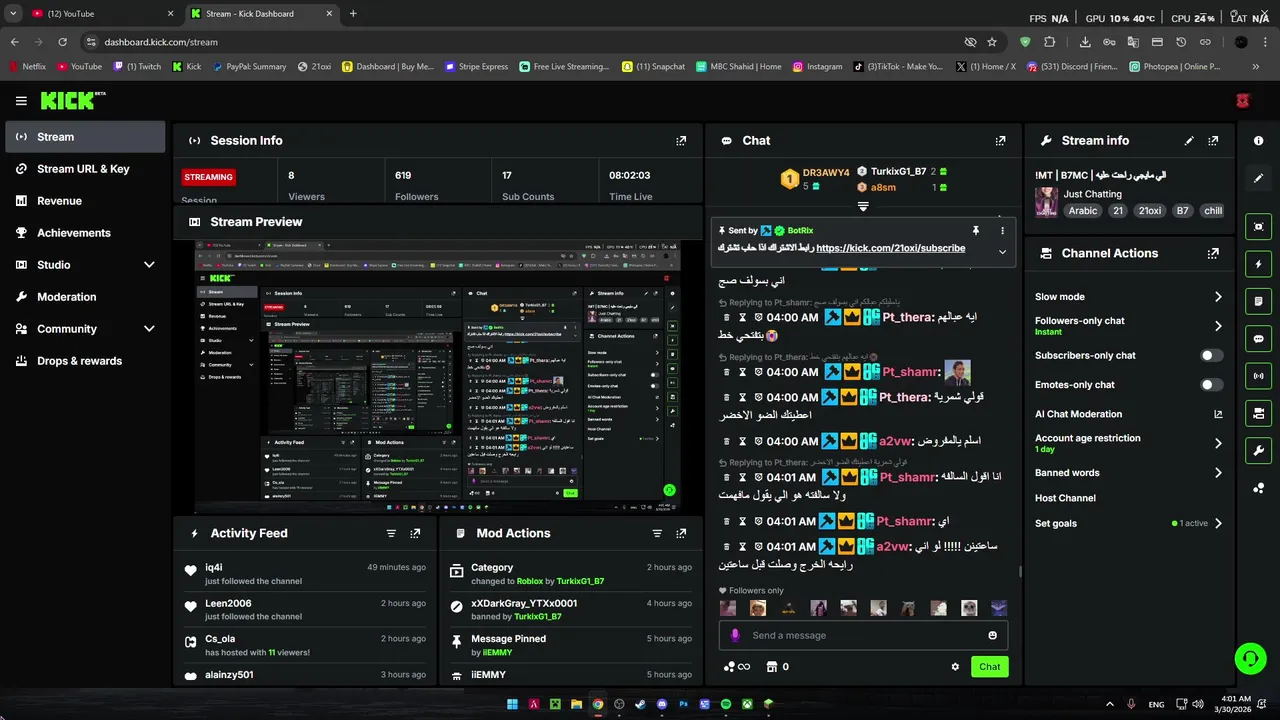Expand Slow mode options
This screenshot has height=720, width=1280.
(1217, 297)
